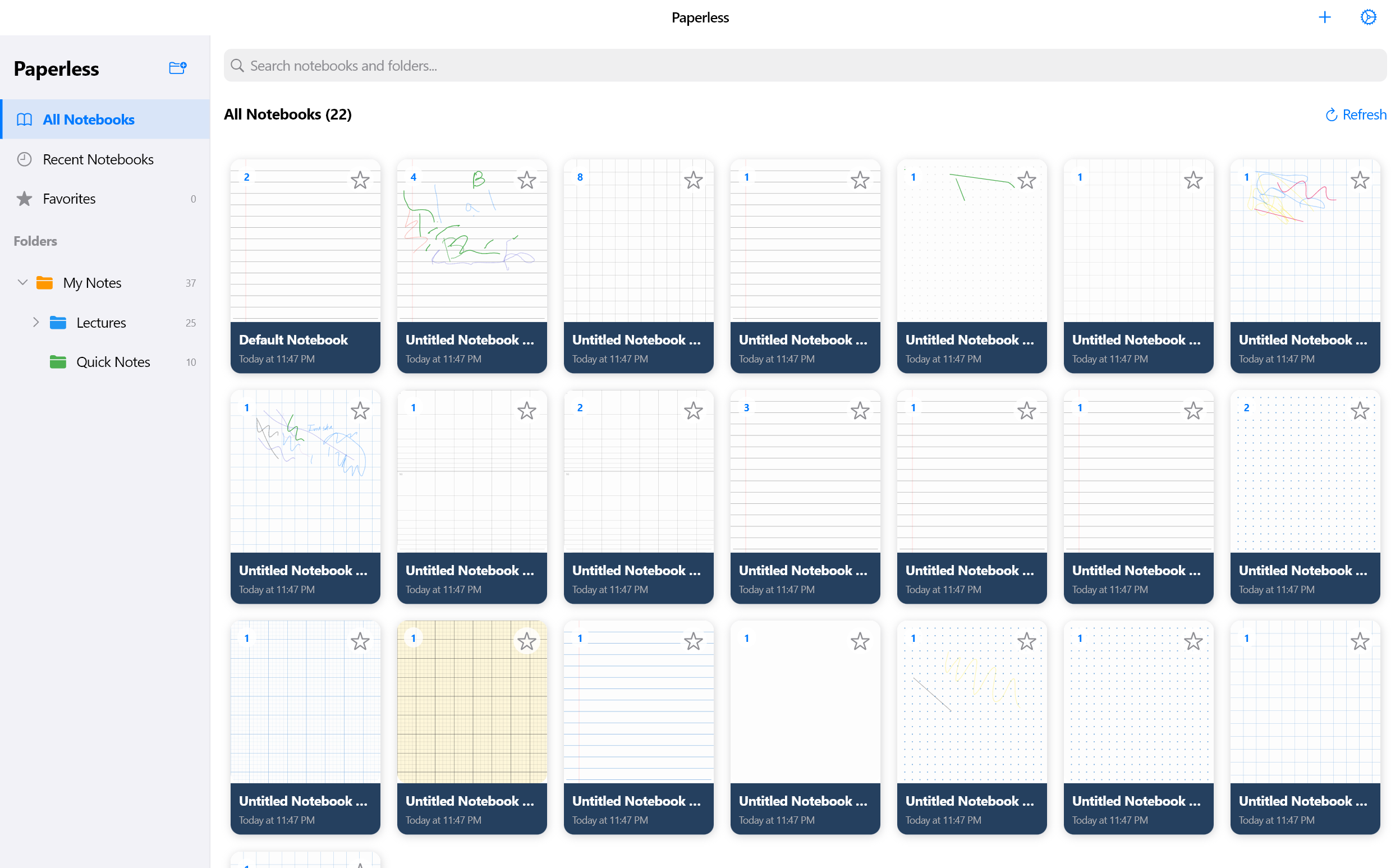Star the completely blank white notebook

[x=859, y=641]
